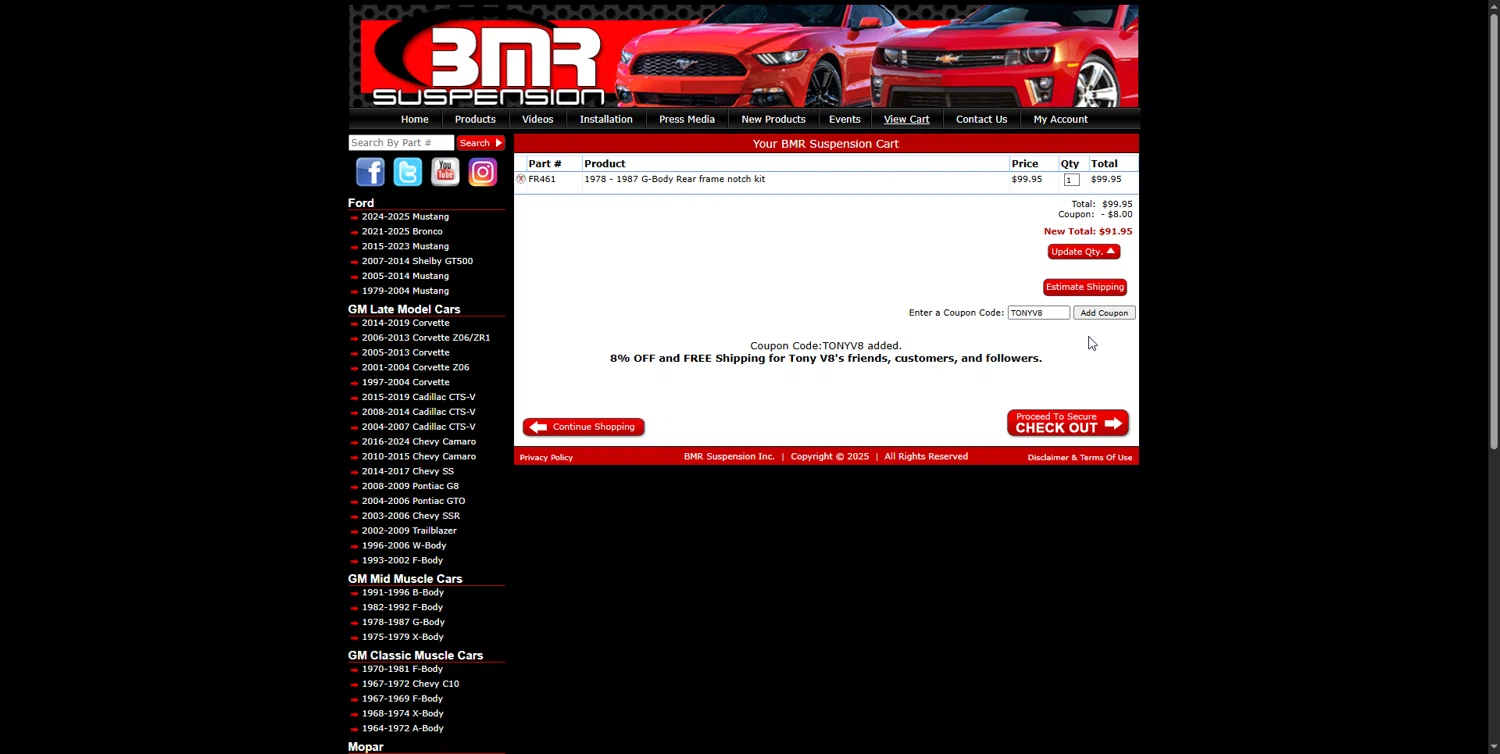Open the Products menu

[475, 119]
